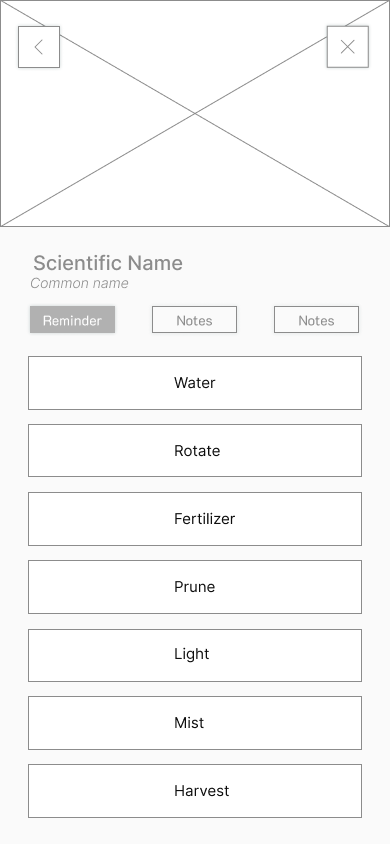Activate the highlighted Reminder tab
Screen dimensions: 390x844
pyautogui.click(x=72, y=320)
